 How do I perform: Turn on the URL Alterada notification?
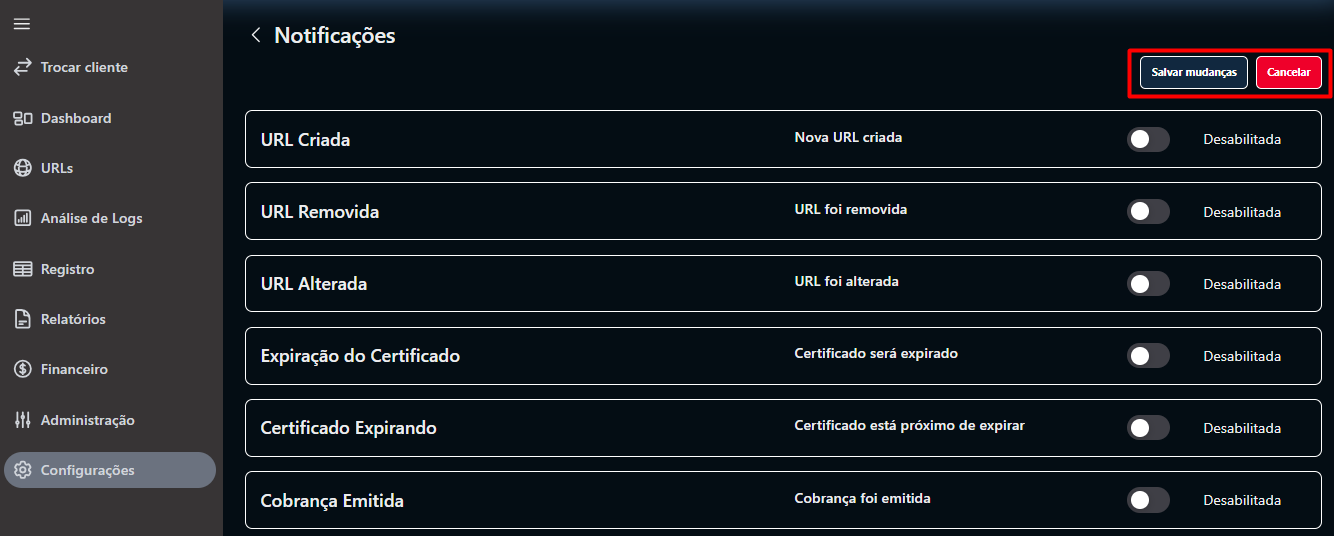pos(1148,284)
